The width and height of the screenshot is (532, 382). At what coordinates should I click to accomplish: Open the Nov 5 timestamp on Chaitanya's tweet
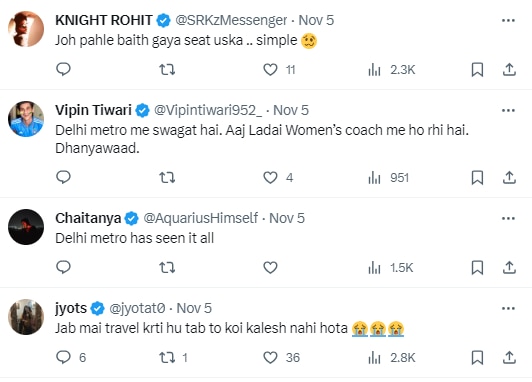point(287,218)
